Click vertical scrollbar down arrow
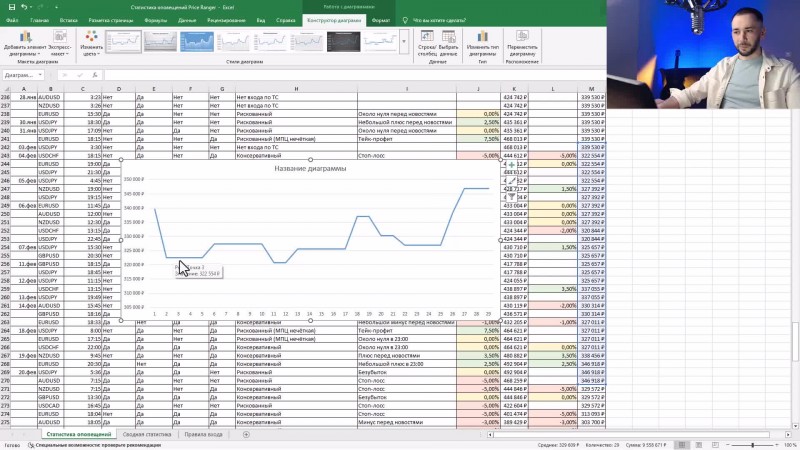Viewport: 800px width, 450px height. [795, 426]
